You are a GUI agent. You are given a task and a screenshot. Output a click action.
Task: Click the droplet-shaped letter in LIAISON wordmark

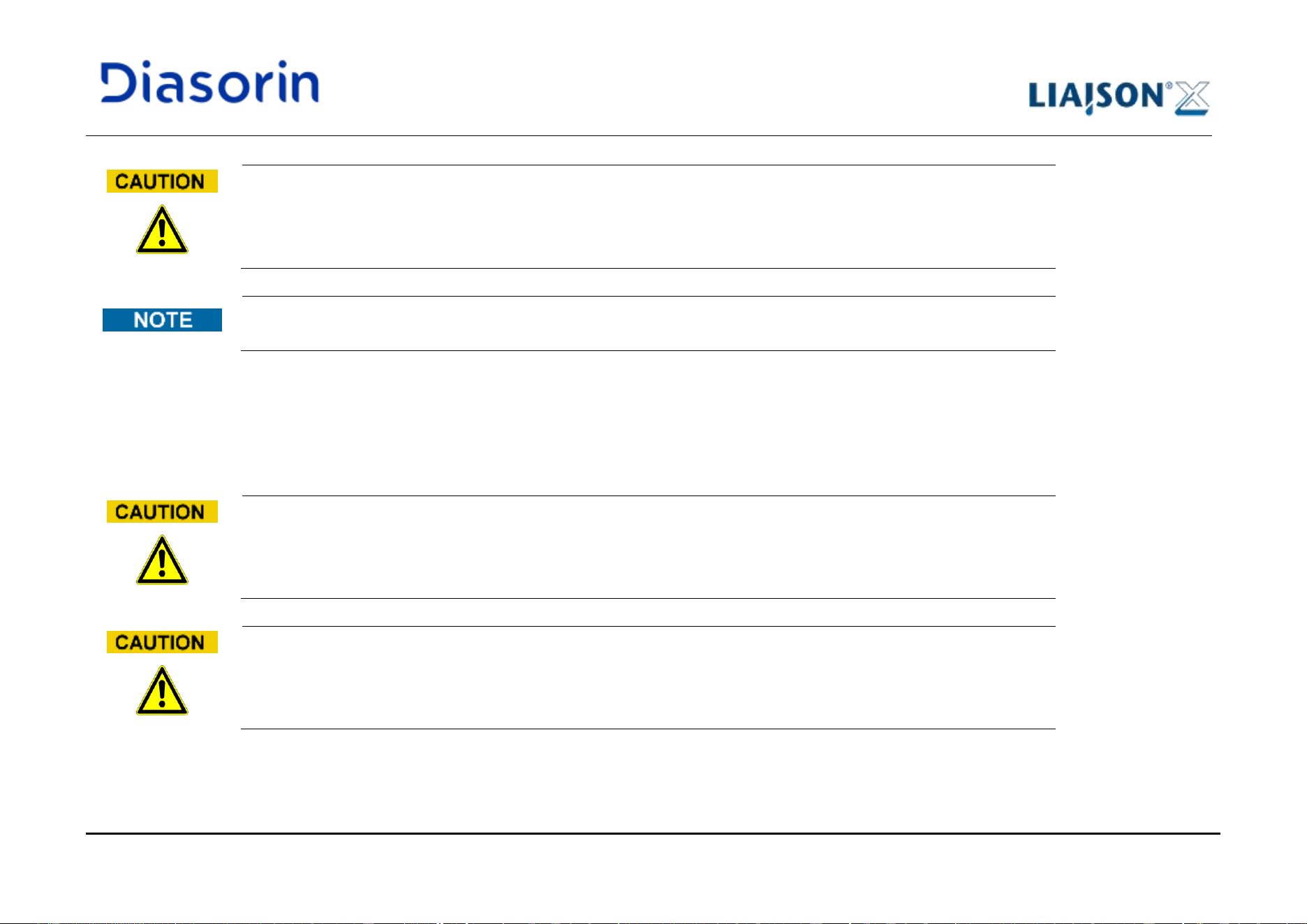pyautogui.click(x=1089, y=99)
